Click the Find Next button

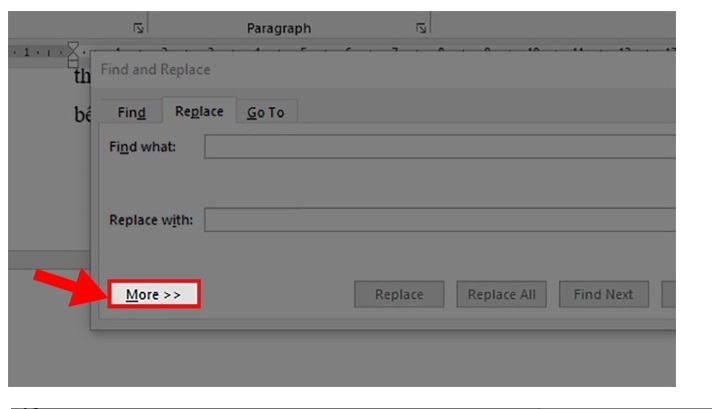(603, 295)
